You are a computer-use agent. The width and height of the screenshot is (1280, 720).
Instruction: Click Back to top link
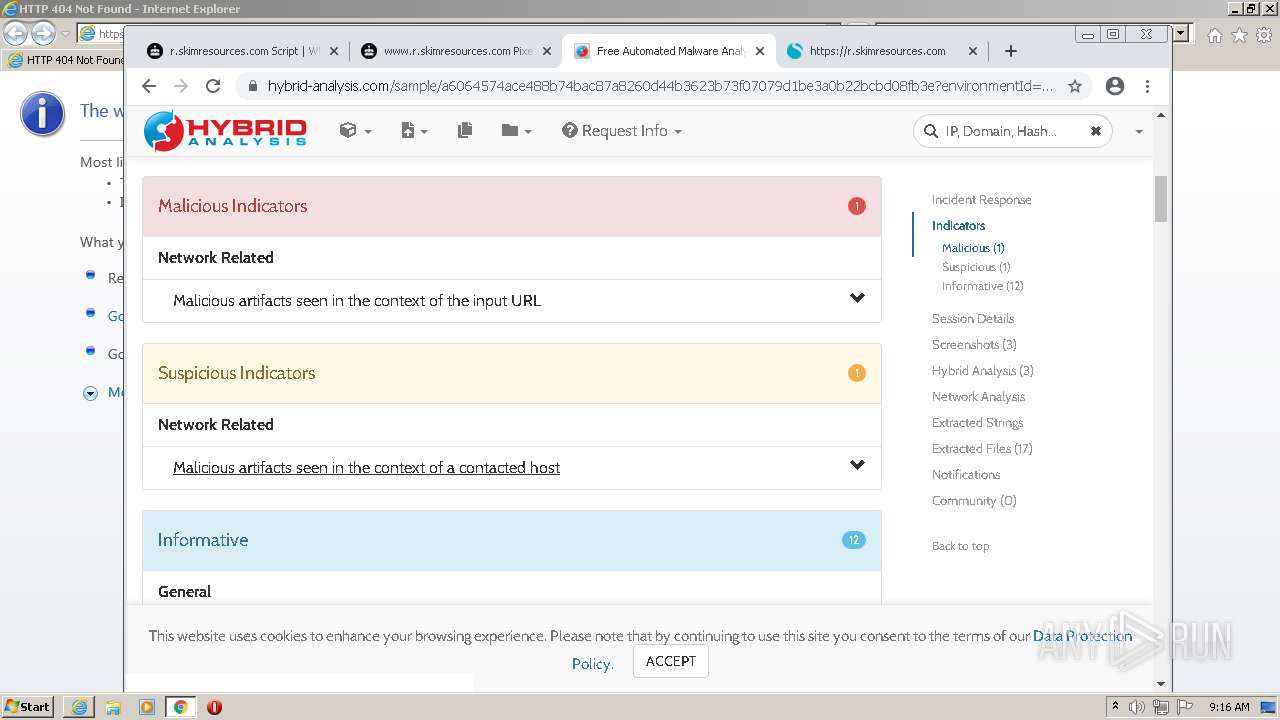(960, 546)
